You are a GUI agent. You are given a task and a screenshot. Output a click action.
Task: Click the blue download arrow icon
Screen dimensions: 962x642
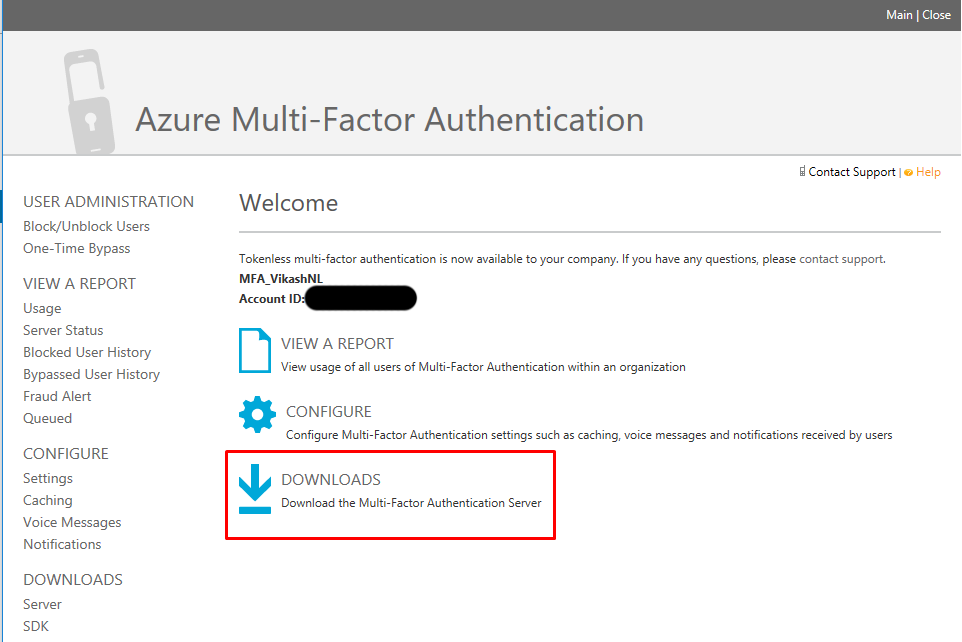pos(255,489)
